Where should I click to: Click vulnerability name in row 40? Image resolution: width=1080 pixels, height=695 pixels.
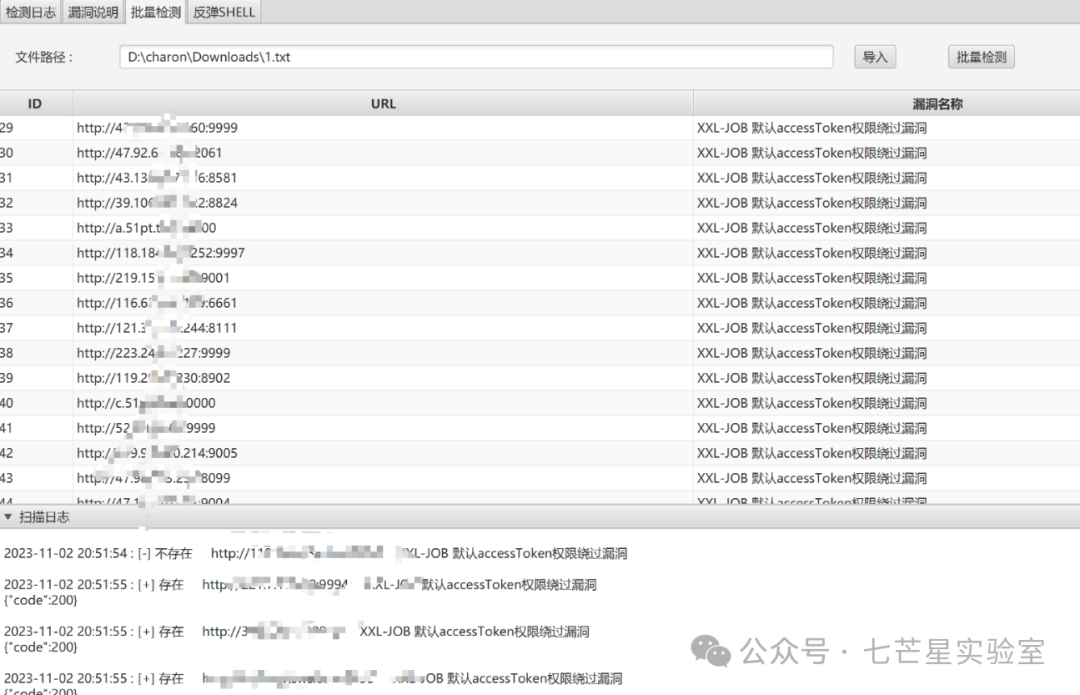811,403
